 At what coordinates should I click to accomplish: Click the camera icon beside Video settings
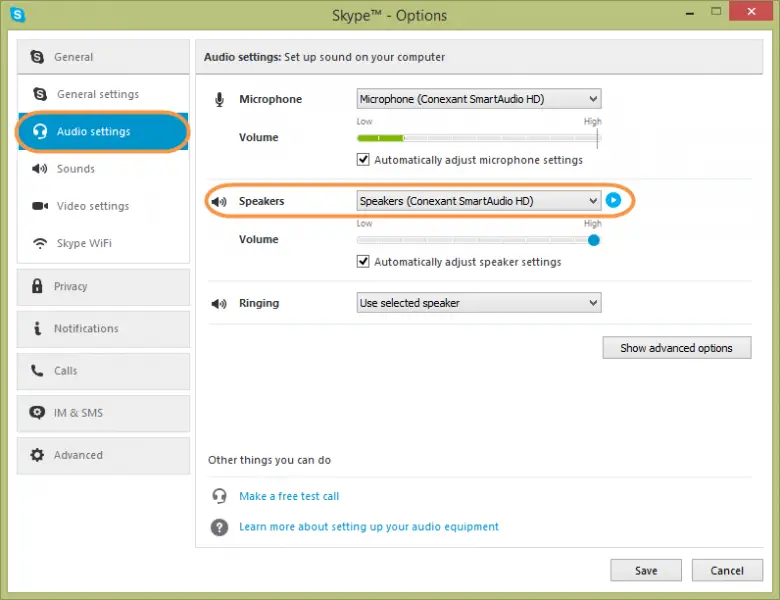pos(40,206)
